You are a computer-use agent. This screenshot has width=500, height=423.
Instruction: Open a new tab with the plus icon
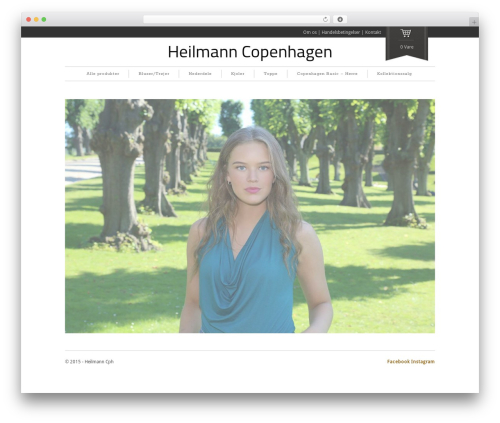click(x=474, y=22)
